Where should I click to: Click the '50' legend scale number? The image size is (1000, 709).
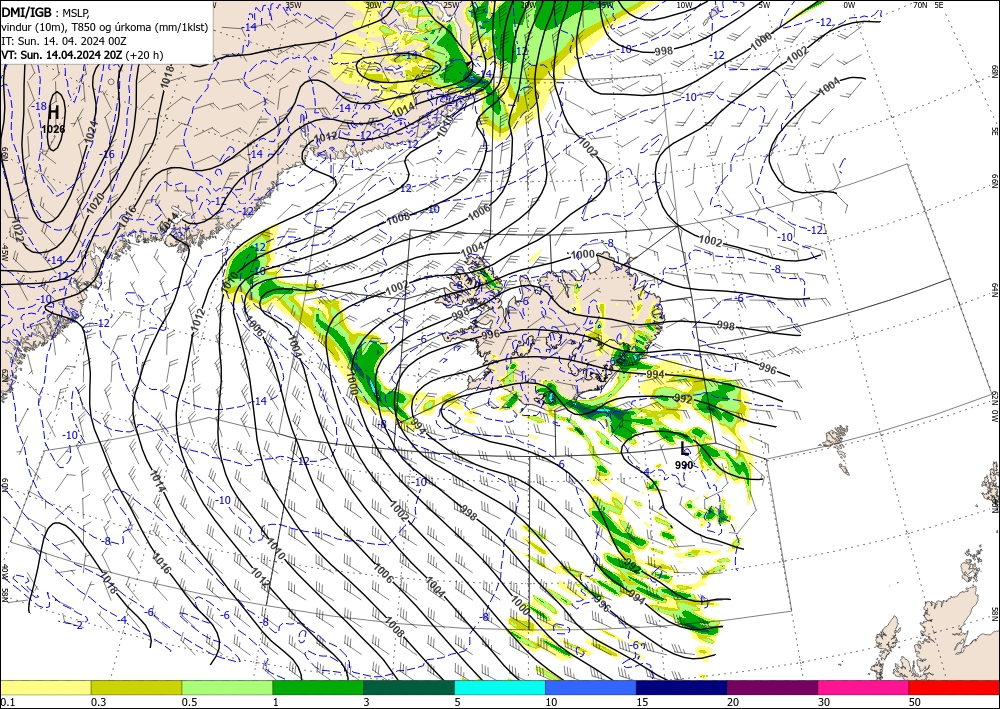915,702
